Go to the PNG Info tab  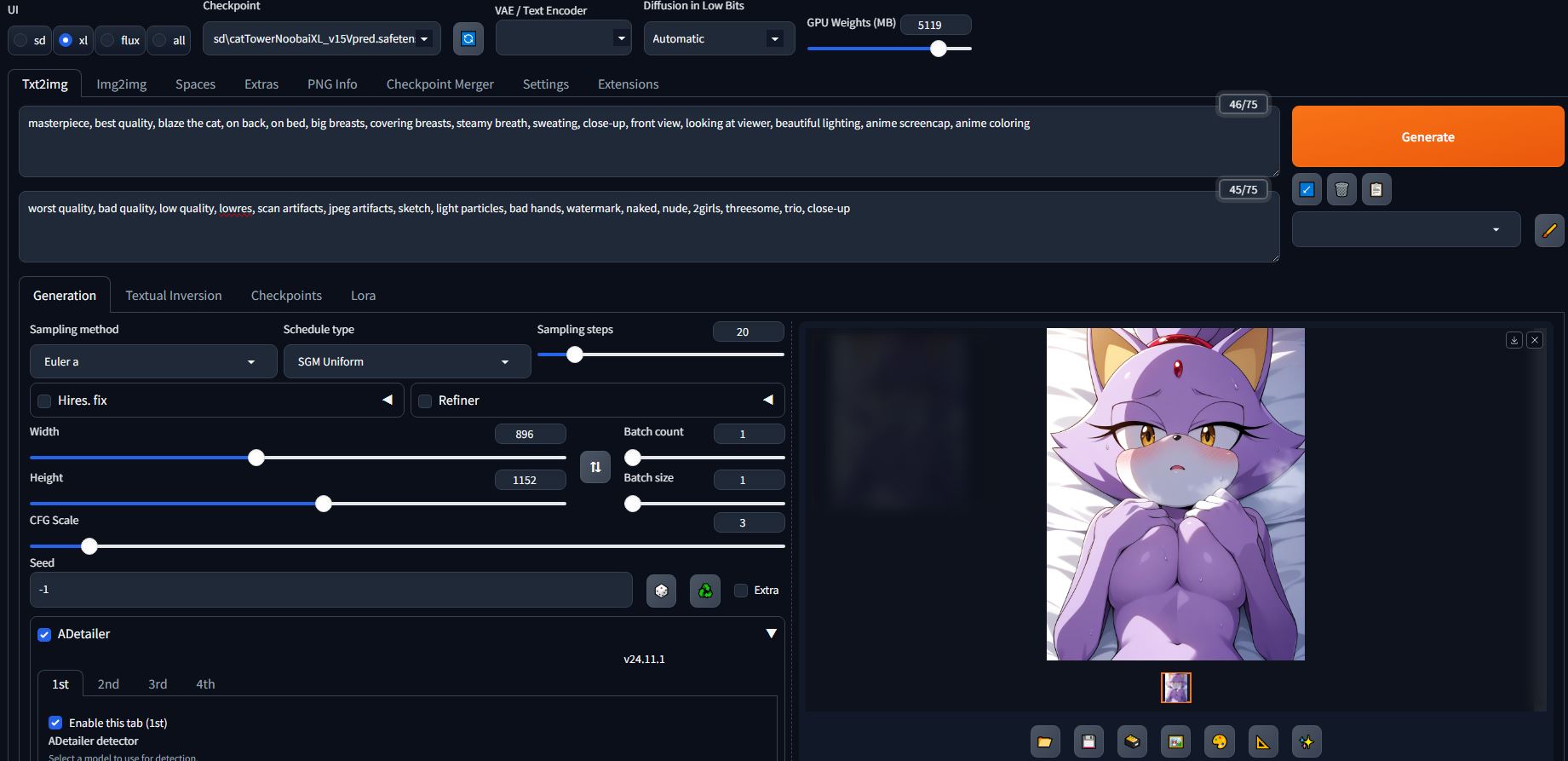[x=332, y=84]
